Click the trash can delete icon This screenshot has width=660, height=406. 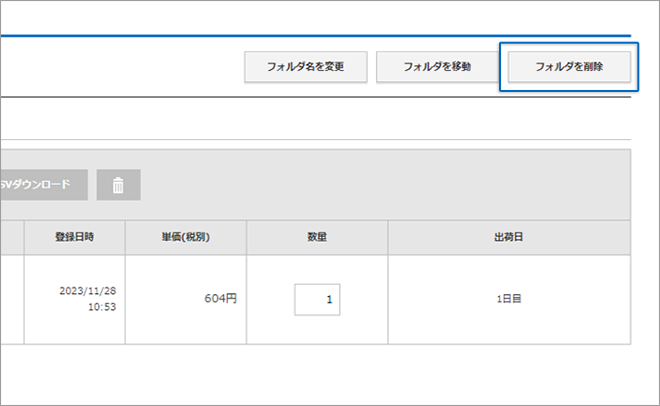click(118, 185)
